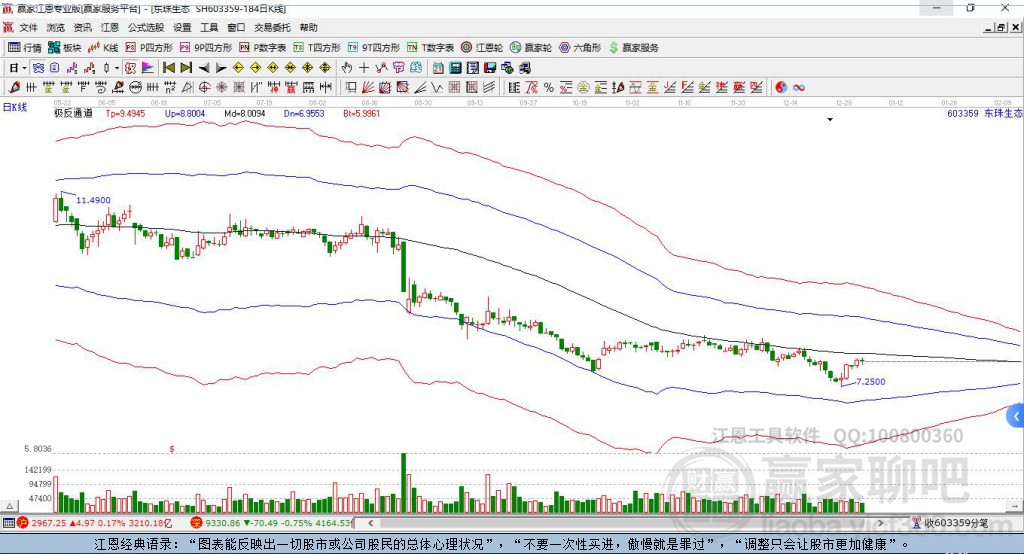Expand the 日 period dropdown
The image size is (1024, 554).
tap(24, 68)
